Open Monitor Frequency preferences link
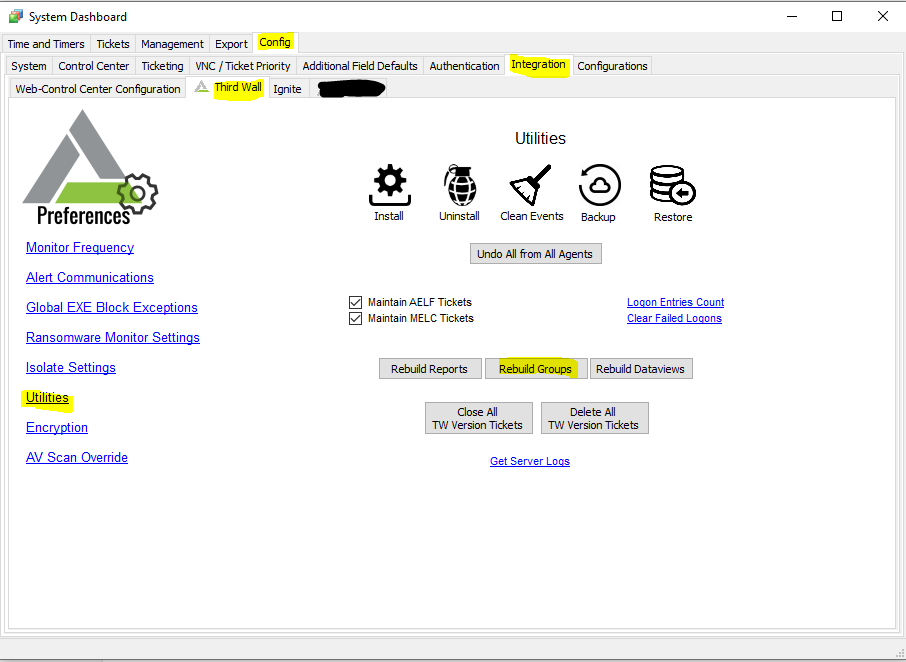 point(80,247)
